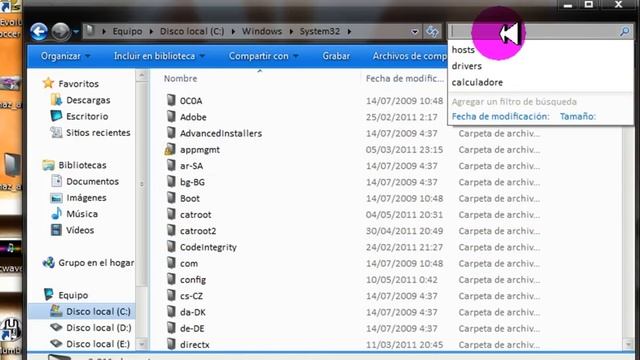This screenshot has width=640, height=360.
Task: Select 'Disco local (D:)' drive
Action: pos(99,328)
